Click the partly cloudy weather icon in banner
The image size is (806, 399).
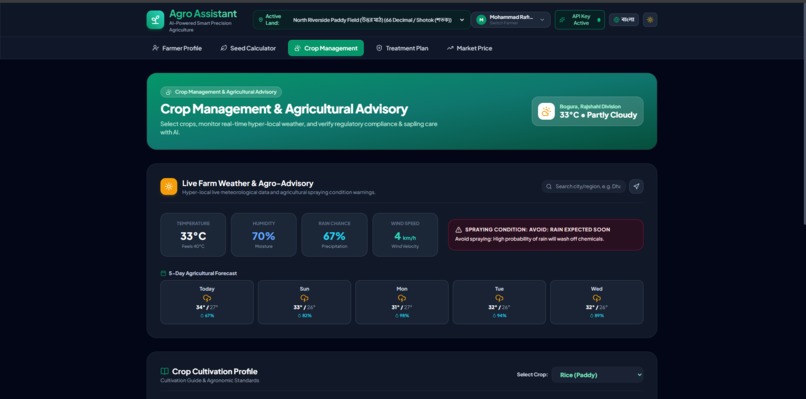[x=546, y=111]
